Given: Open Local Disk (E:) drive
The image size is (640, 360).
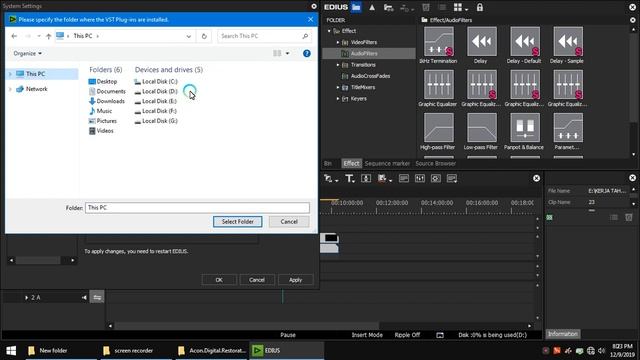Looking at the screenshot, I should tap(156, 101).
